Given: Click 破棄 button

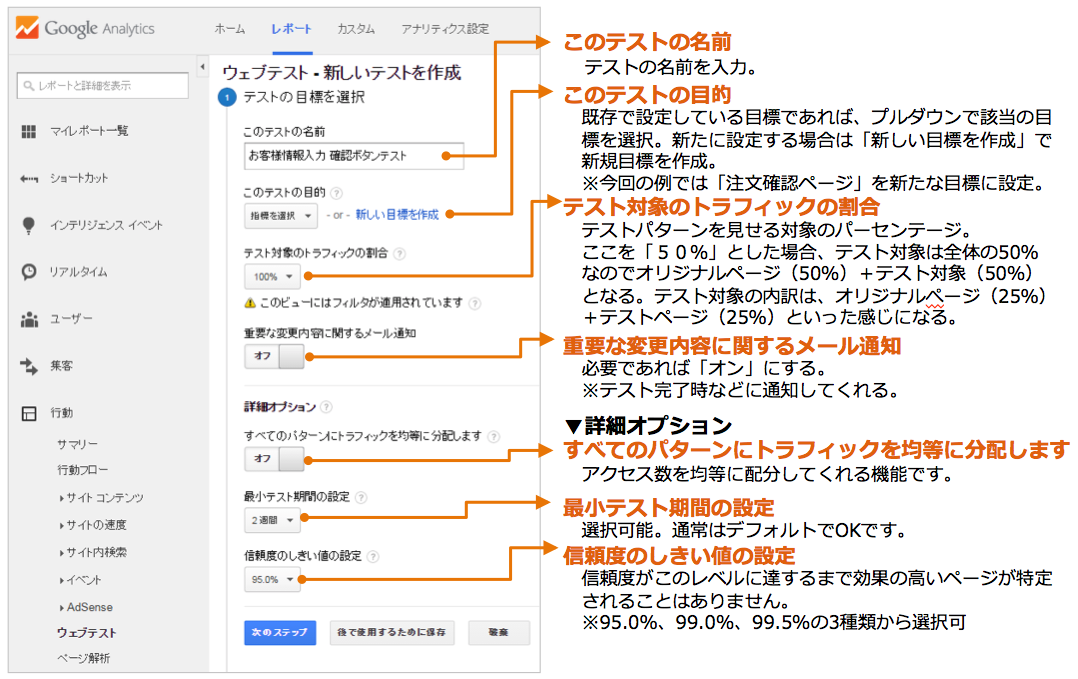Looking at the screenshot, I should 499,633.
